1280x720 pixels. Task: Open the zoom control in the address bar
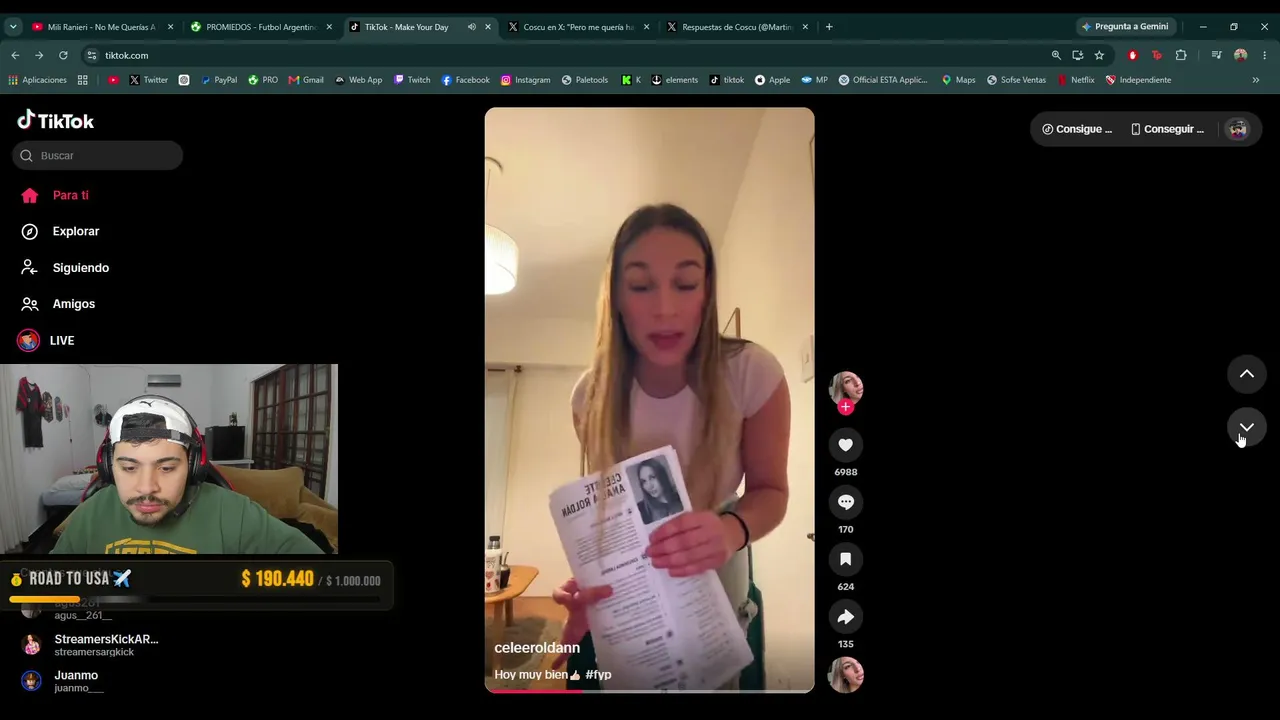click(1056, 55)
